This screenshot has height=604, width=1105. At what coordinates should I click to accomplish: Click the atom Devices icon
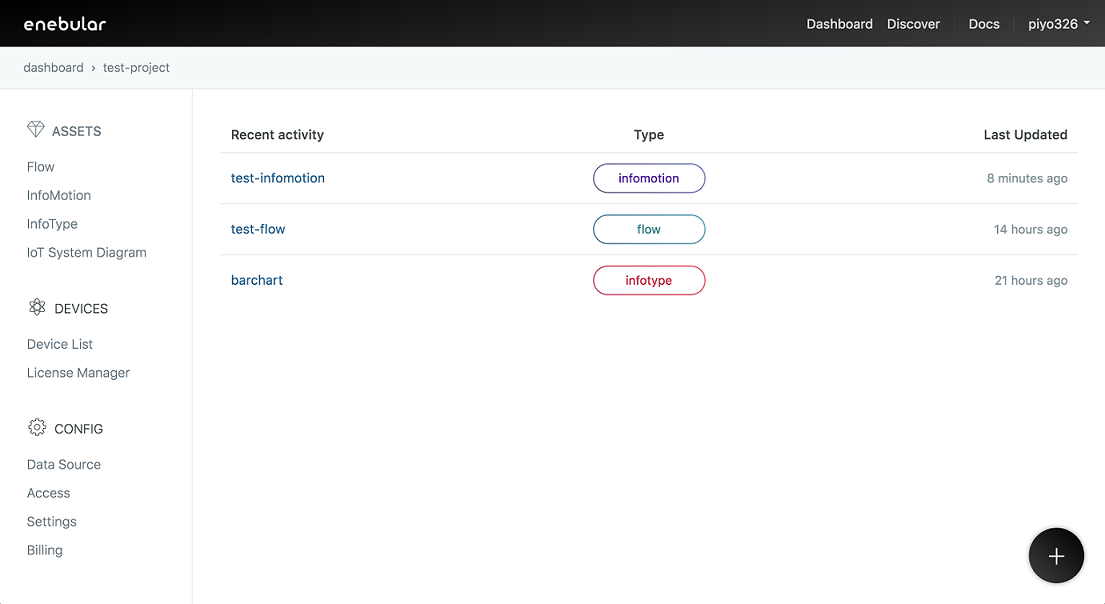(x=37, y=308)
